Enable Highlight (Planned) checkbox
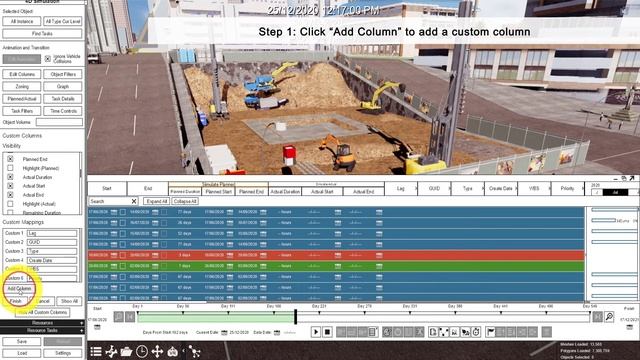Image resolution: width=640 pixels, height=360 pixels. [10, 168]
